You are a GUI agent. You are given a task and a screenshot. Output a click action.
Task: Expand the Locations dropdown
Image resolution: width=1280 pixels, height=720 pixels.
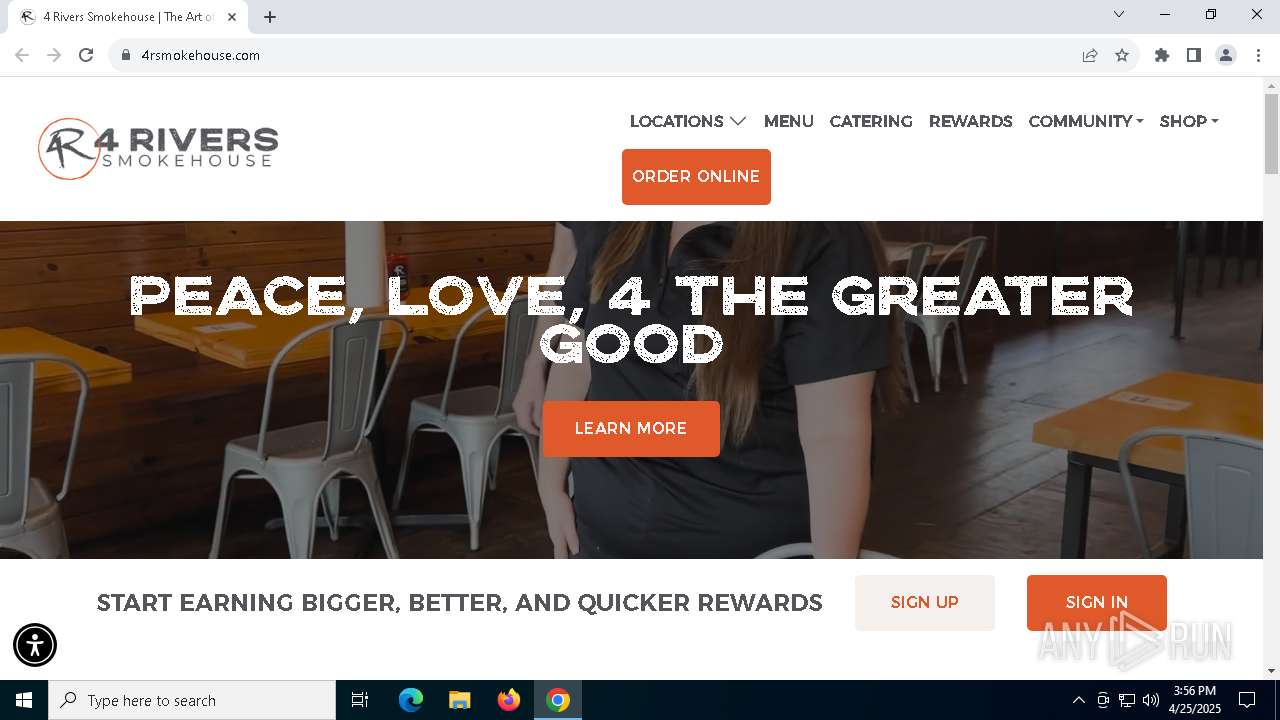click(688, 121)
